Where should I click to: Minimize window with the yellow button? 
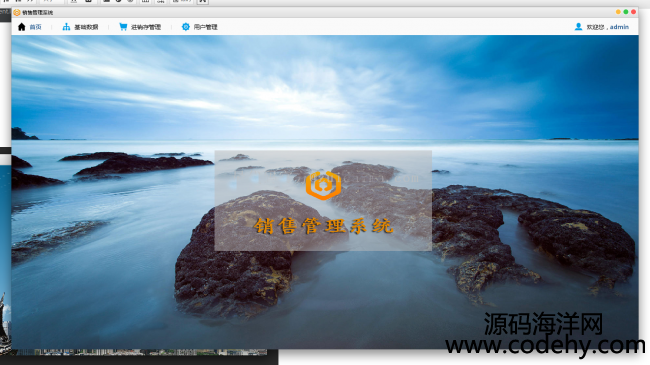618,12
